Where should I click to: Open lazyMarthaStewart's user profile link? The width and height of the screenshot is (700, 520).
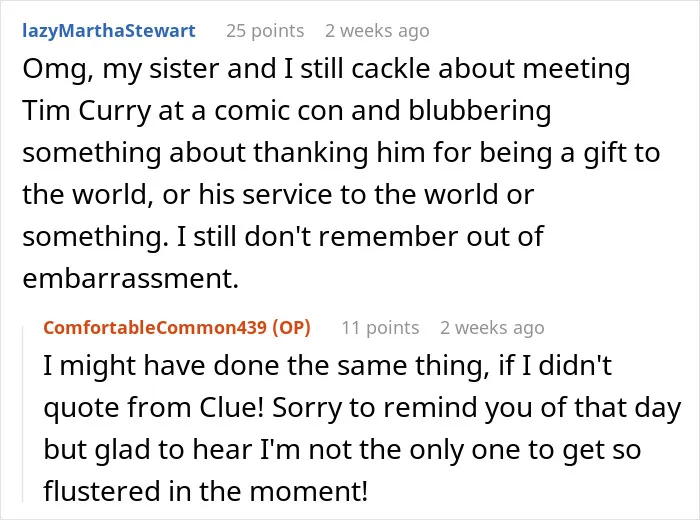pos(109,31)
